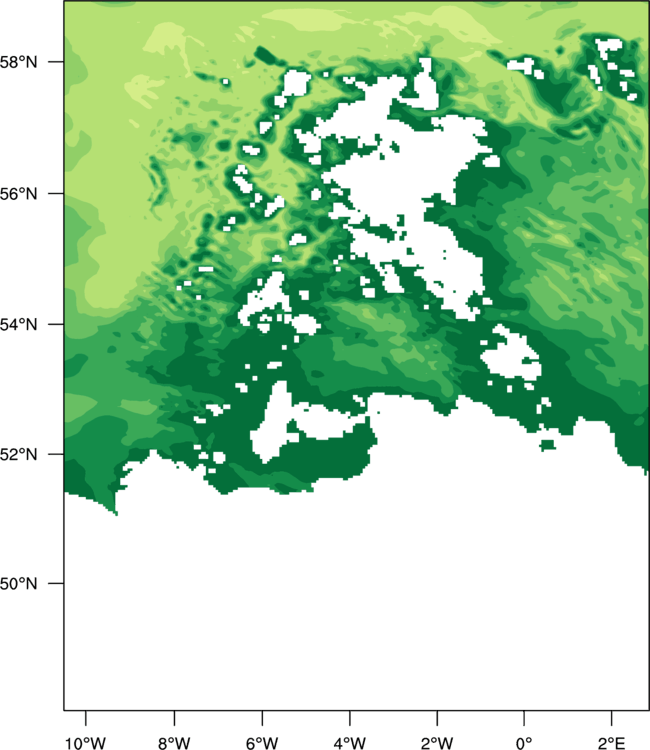Viewport: 650px width, 750px height.
Task: Click the 4°W longitude label
Action: click(x=350, y=743)
